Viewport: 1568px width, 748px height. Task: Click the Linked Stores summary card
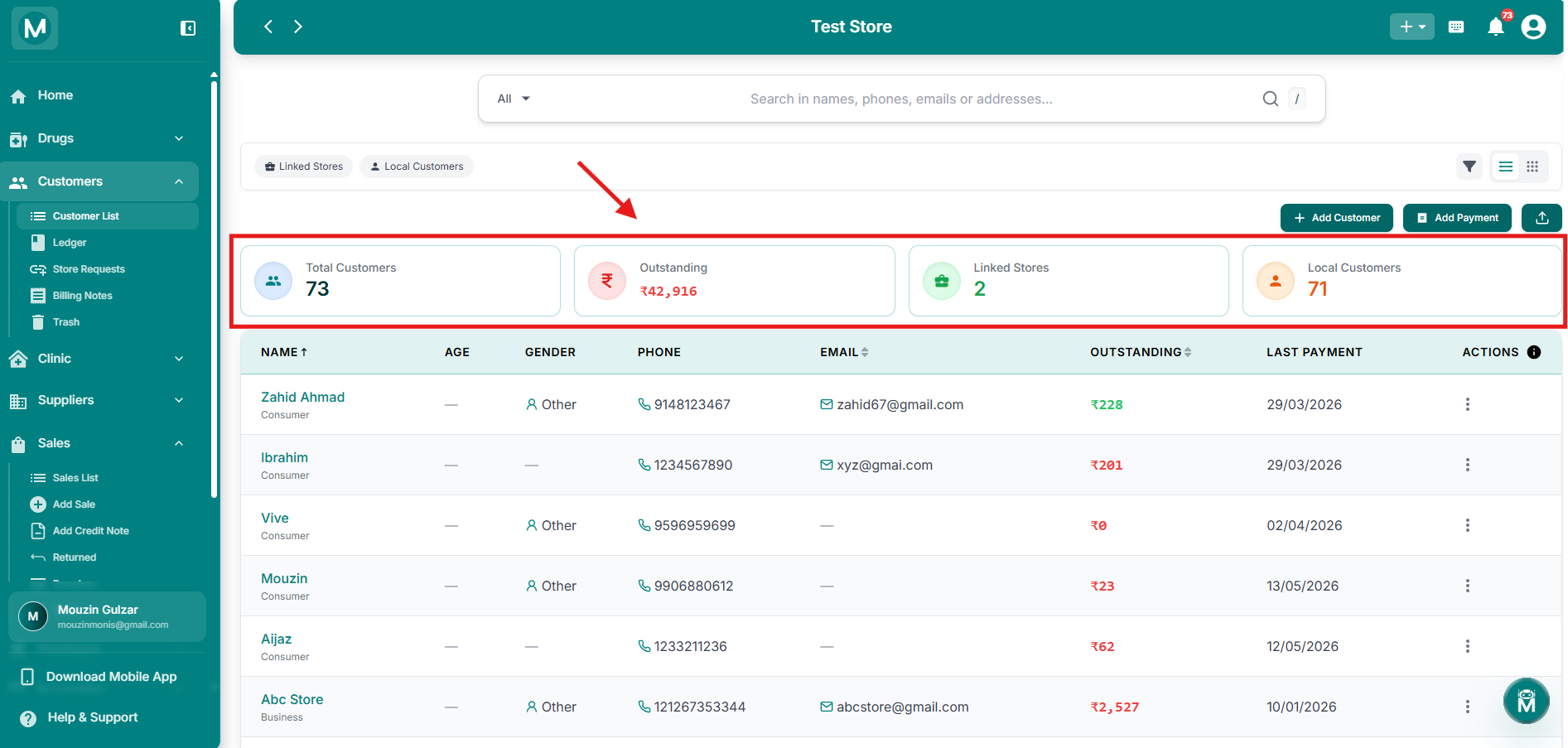tap(1069, 281)
